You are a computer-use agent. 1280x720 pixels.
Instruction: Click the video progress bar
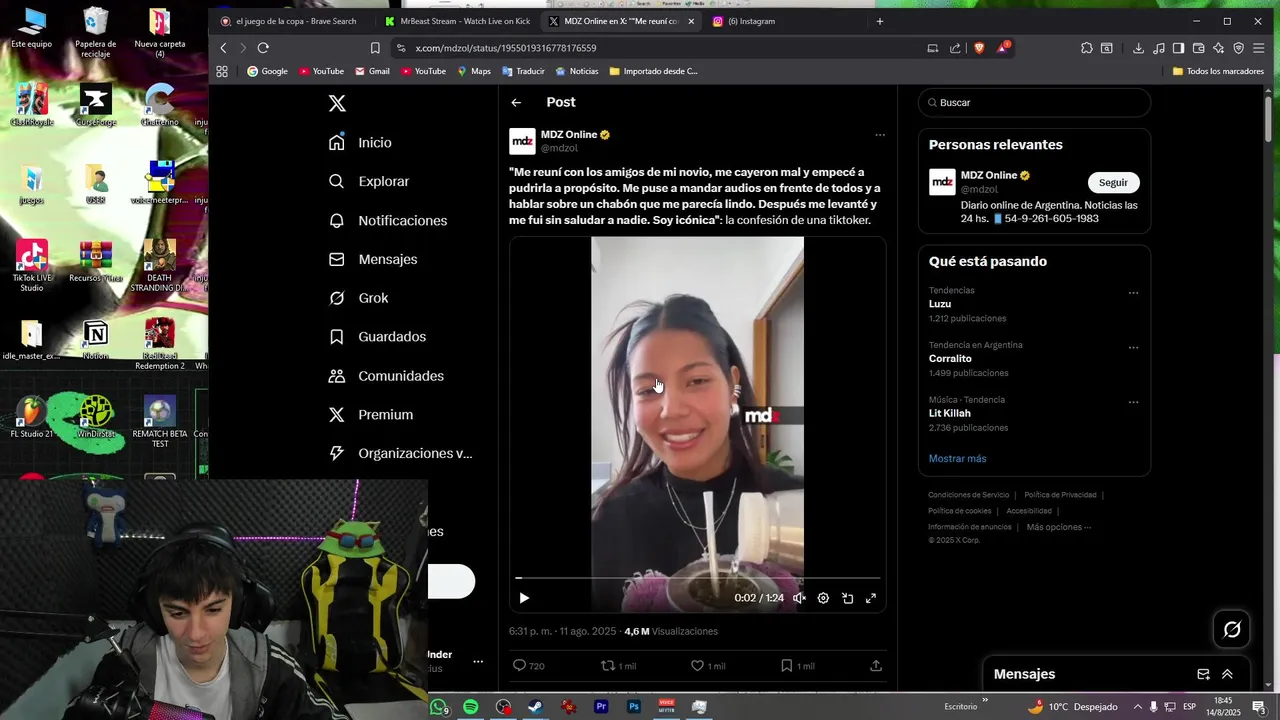point(698,578)
